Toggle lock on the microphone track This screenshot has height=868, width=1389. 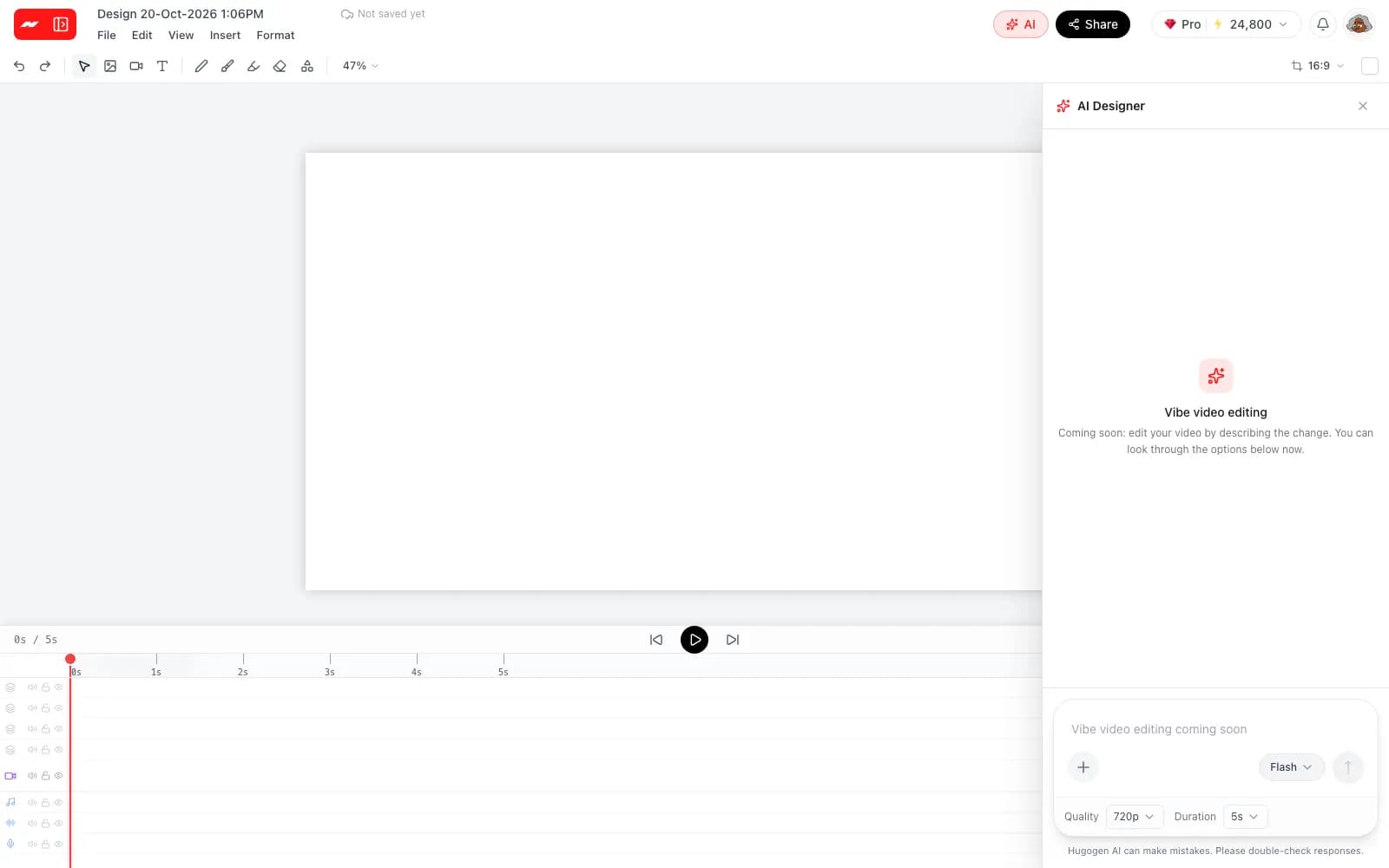(x=45, y=844)
